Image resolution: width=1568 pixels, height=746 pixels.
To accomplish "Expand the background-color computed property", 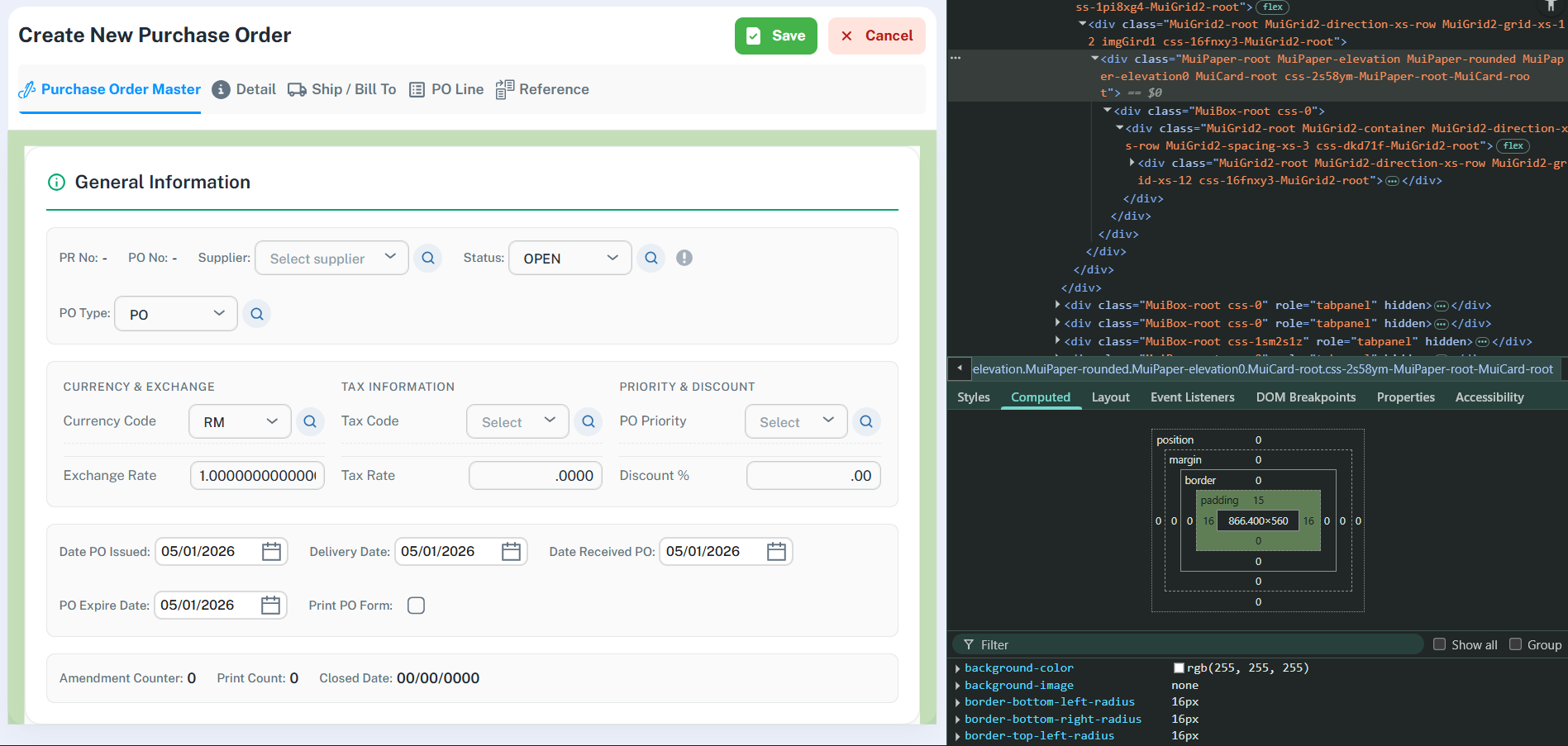I will coord(958,668).
